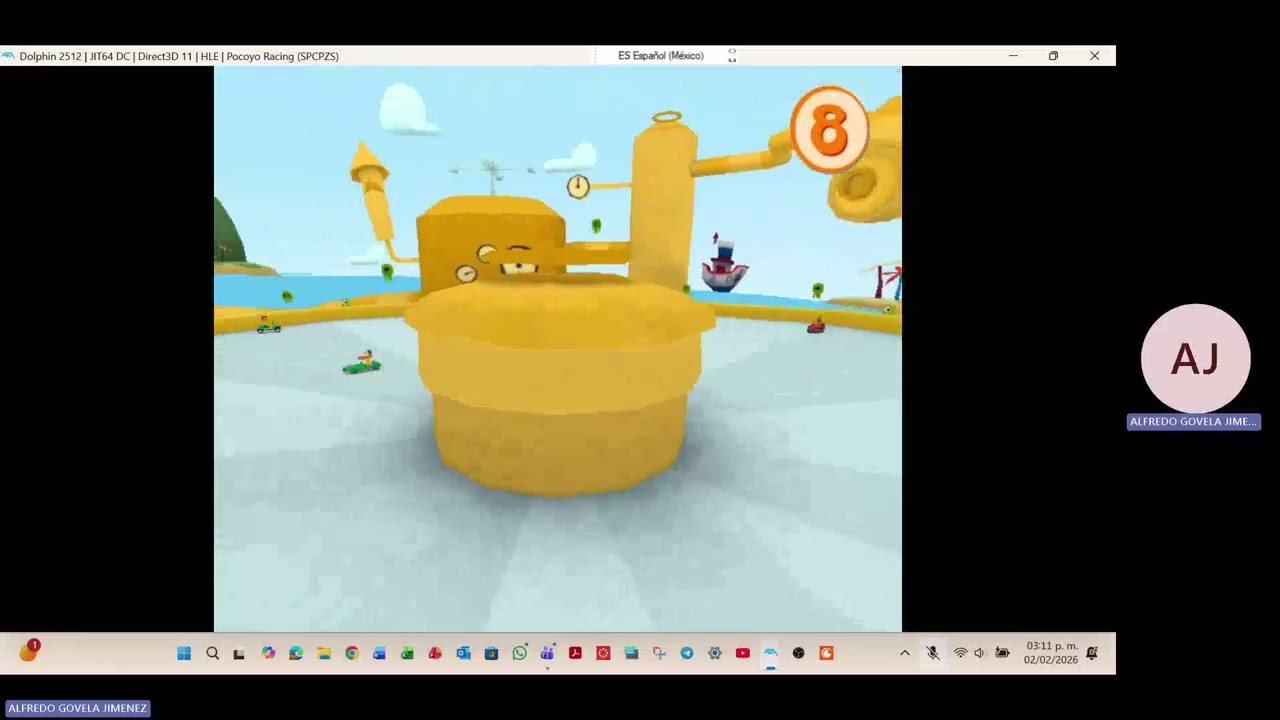Close the Dolphin emulator window
The height and width of the screenshot is (720, 1280).
coord(1094,56)
